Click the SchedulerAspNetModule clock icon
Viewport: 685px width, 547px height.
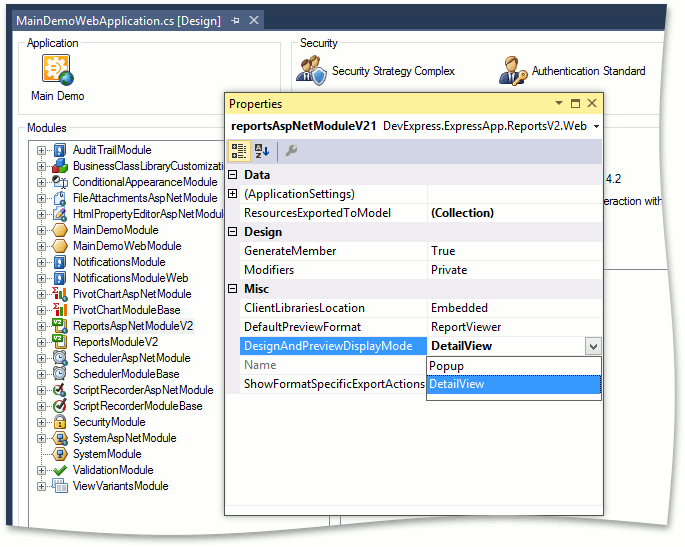(x=60, y=358)
